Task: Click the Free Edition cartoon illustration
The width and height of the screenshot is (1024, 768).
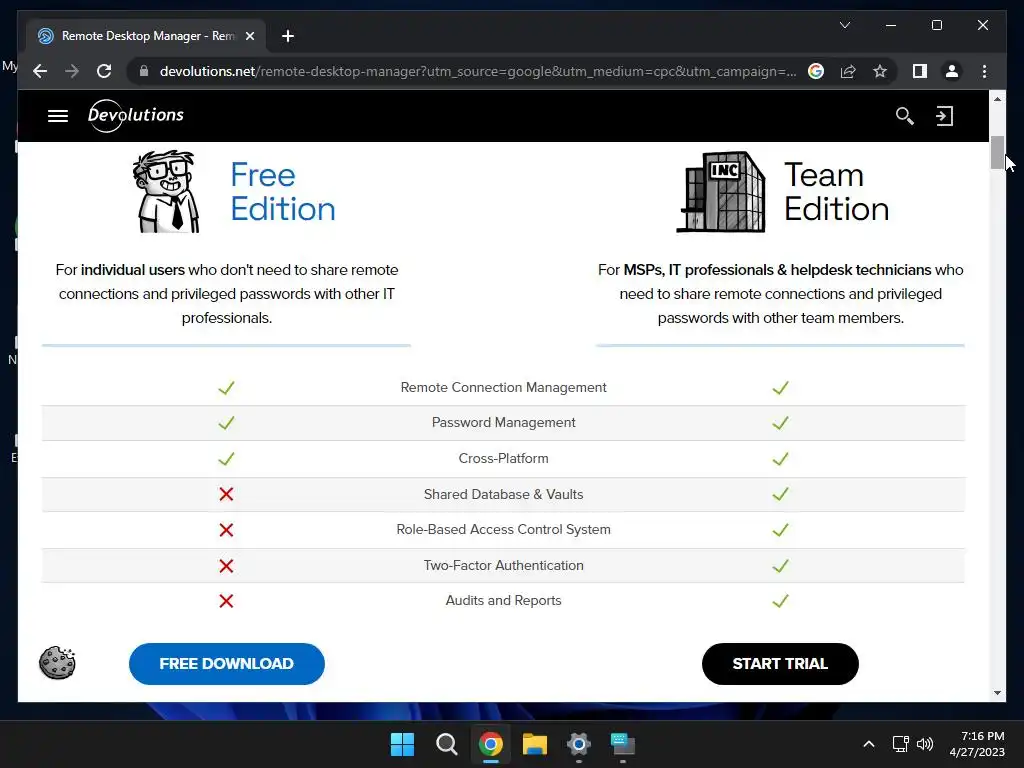Action: (167, 191)
